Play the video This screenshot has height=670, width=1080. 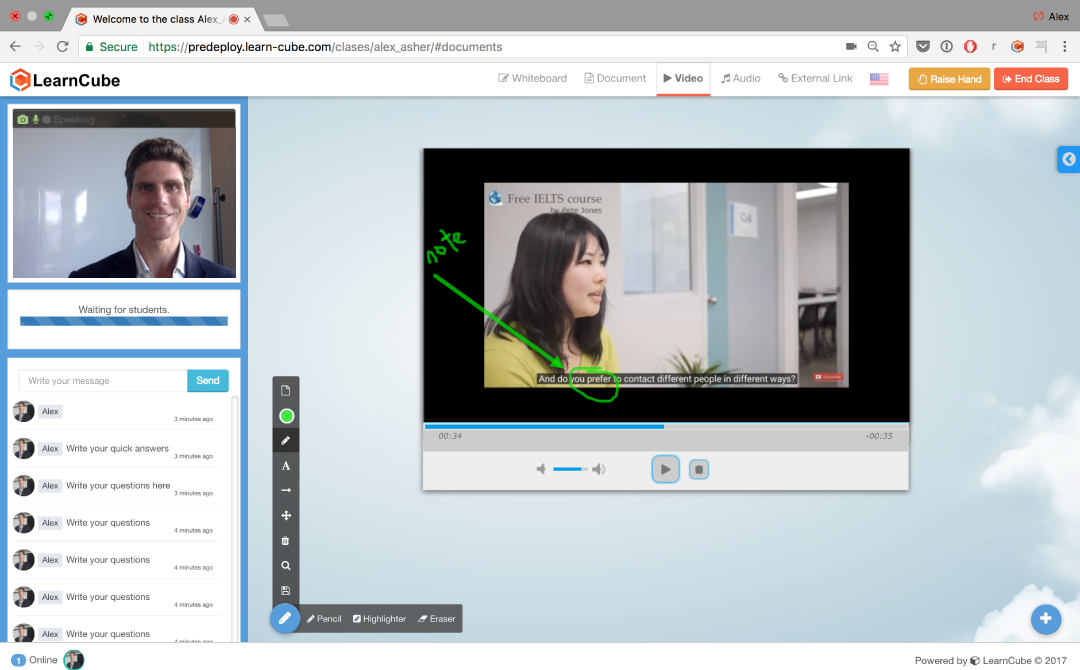tap(665, 470)
